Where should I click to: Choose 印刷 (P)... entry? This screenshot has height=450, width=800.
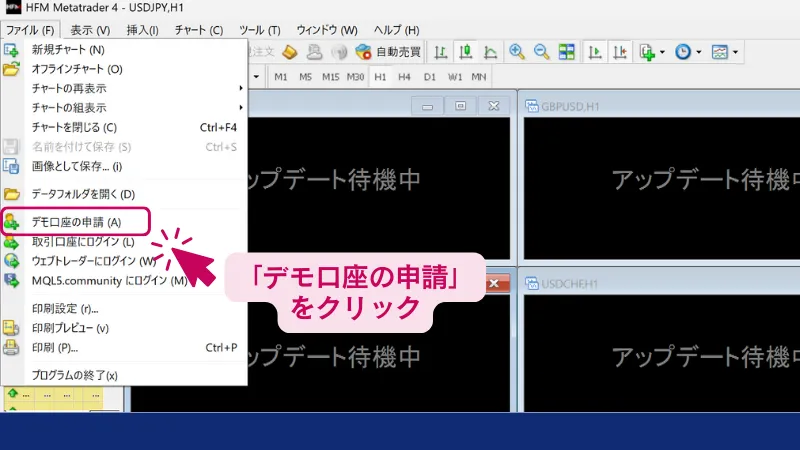coord(123,347)
